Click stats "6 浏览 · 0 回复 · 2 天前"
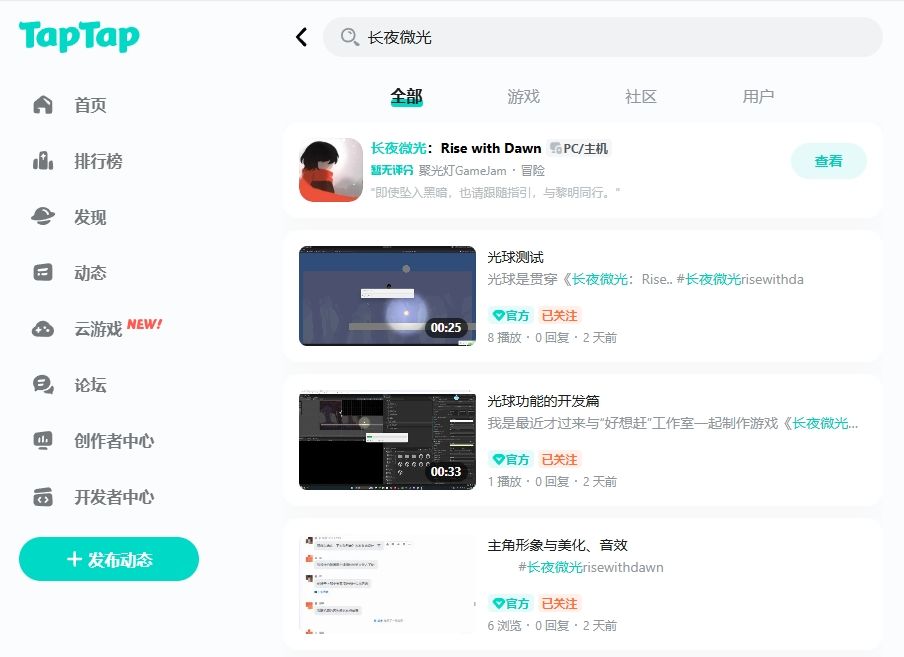This screenshot has width=904, height=657. click(x=552, y=626)
